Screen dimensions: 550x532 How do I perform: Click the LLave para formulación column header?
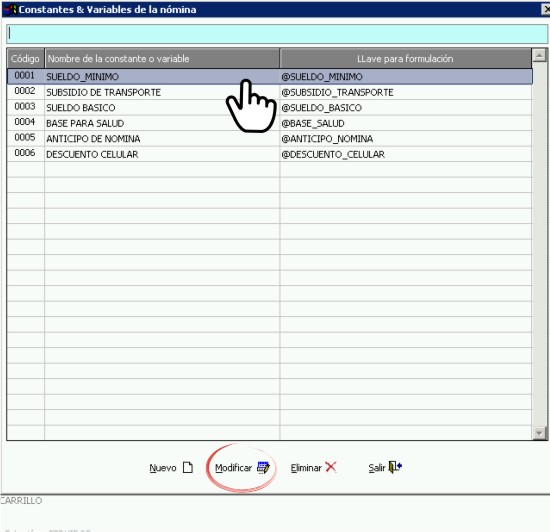[x=406, y=58]
